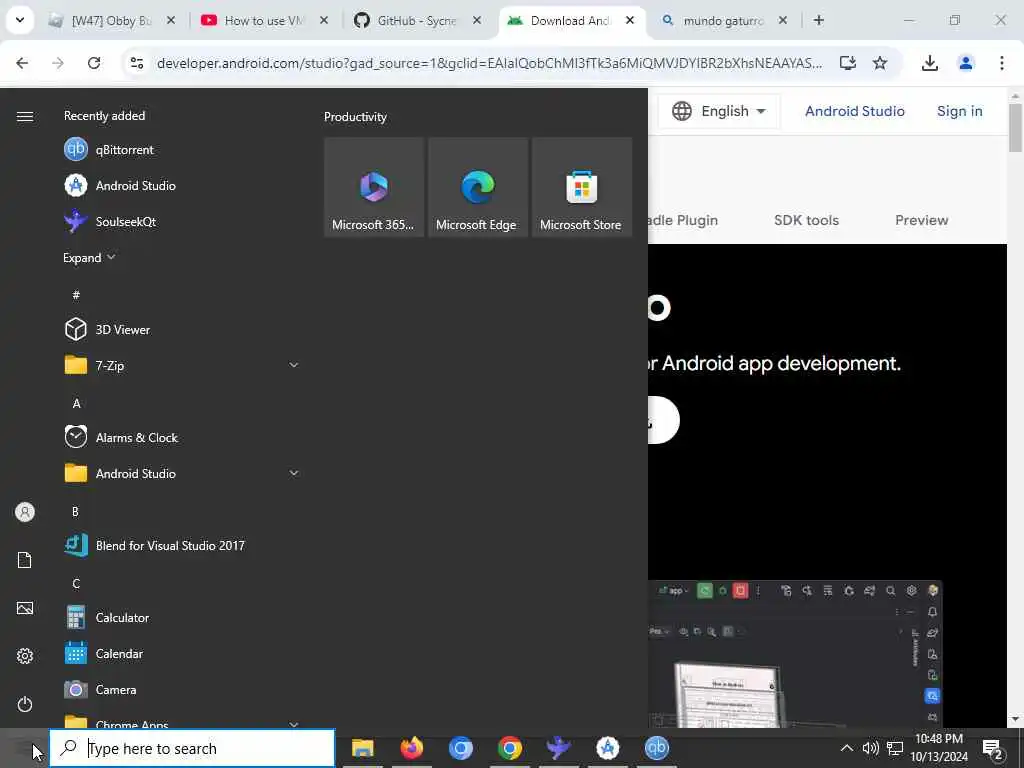The height and width of the screenshot is (768, 1024).
Task: Open the Microsoft 365 tile
Action: pyautogui.click(x=374, y=187)
